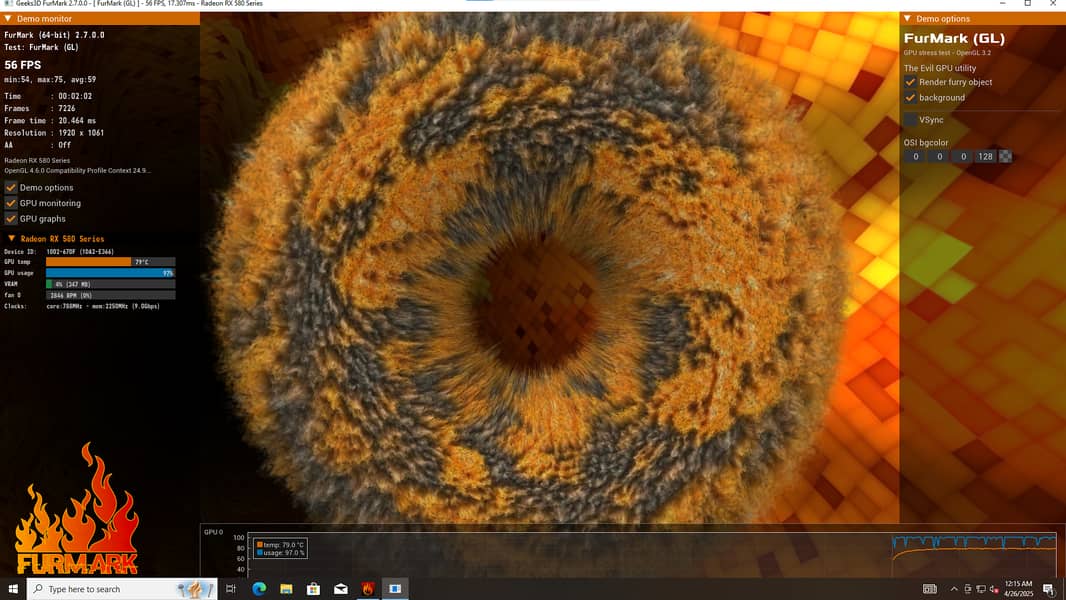
Task: Disable Render furry object checkbox
Action: 910,82
